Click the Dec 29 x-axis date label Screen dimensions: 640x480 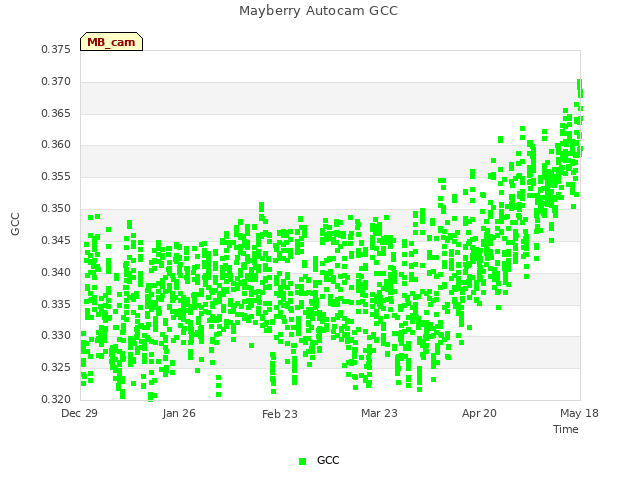click(79, 413)
